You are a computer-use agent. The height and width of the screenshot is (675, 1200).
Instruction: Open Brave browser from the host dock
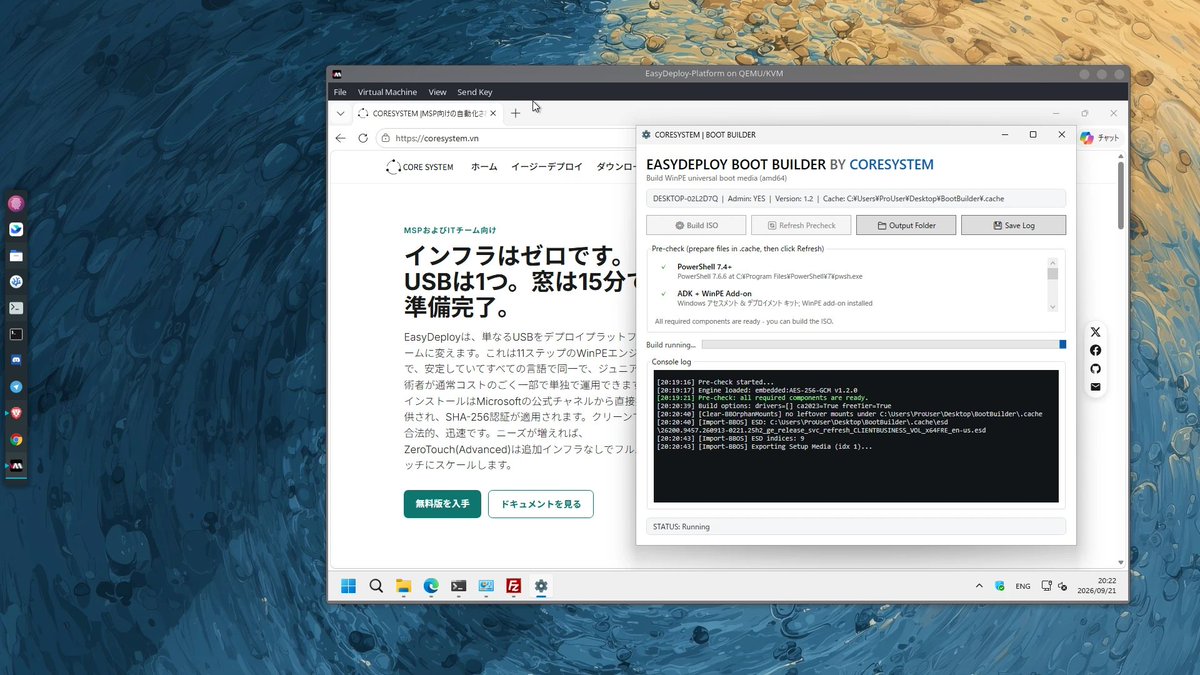[16, 412]
